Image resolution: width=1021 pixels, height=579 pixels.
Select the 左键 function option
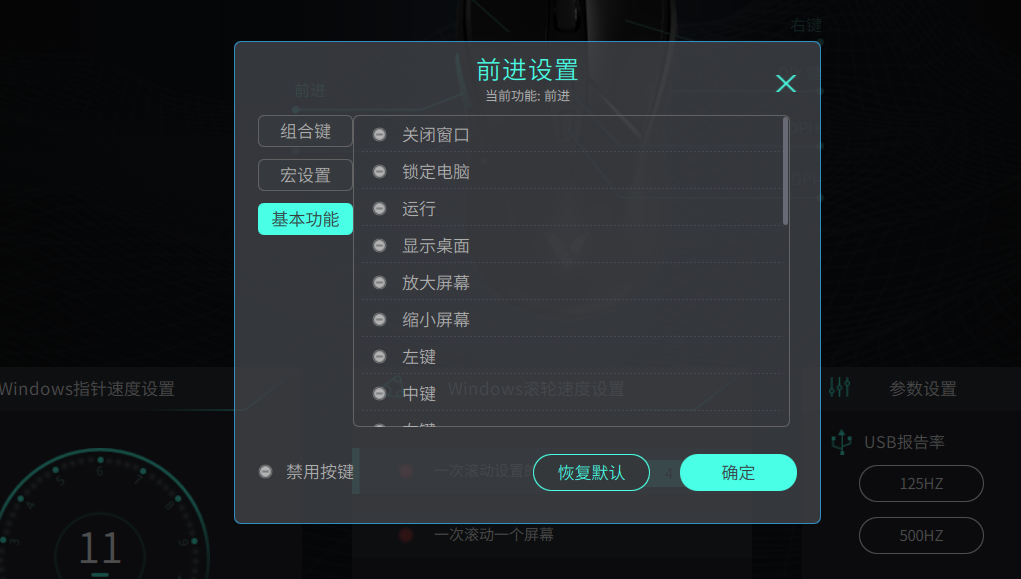[x=419, y=356]
